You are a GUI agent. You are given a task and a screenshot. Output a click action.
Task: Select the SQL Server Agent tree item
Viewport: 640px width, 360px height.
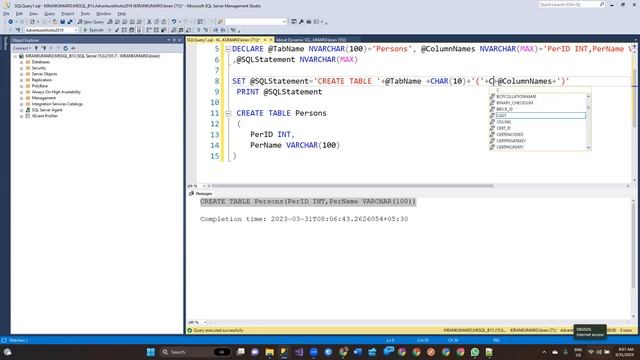pyautogui.click(x=47, y=110)
